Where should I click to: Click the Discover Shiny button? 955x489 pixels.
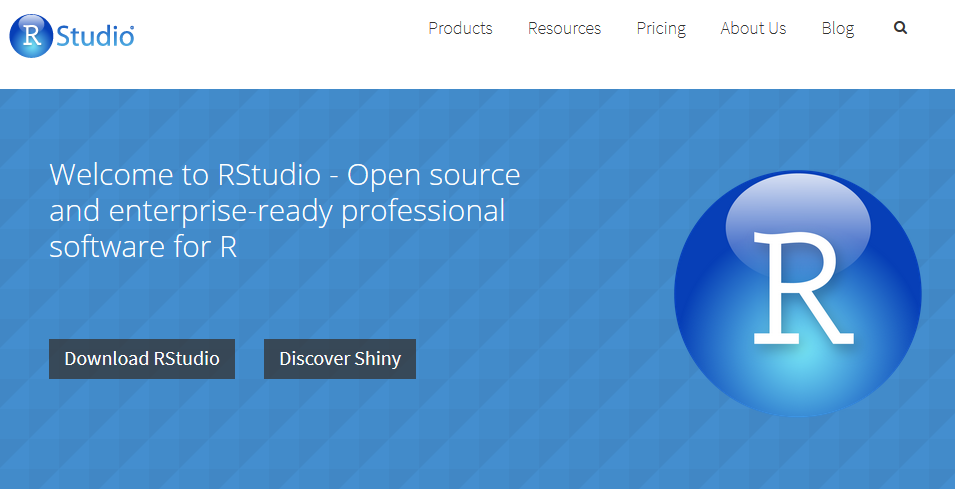[340, 359]
